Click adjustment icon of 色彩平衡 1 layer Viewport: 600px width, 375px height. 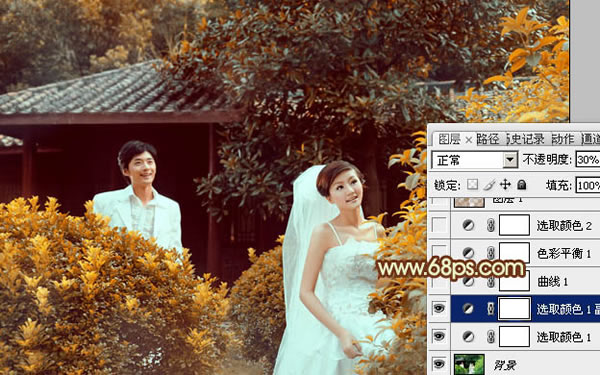tap(468, 253)
